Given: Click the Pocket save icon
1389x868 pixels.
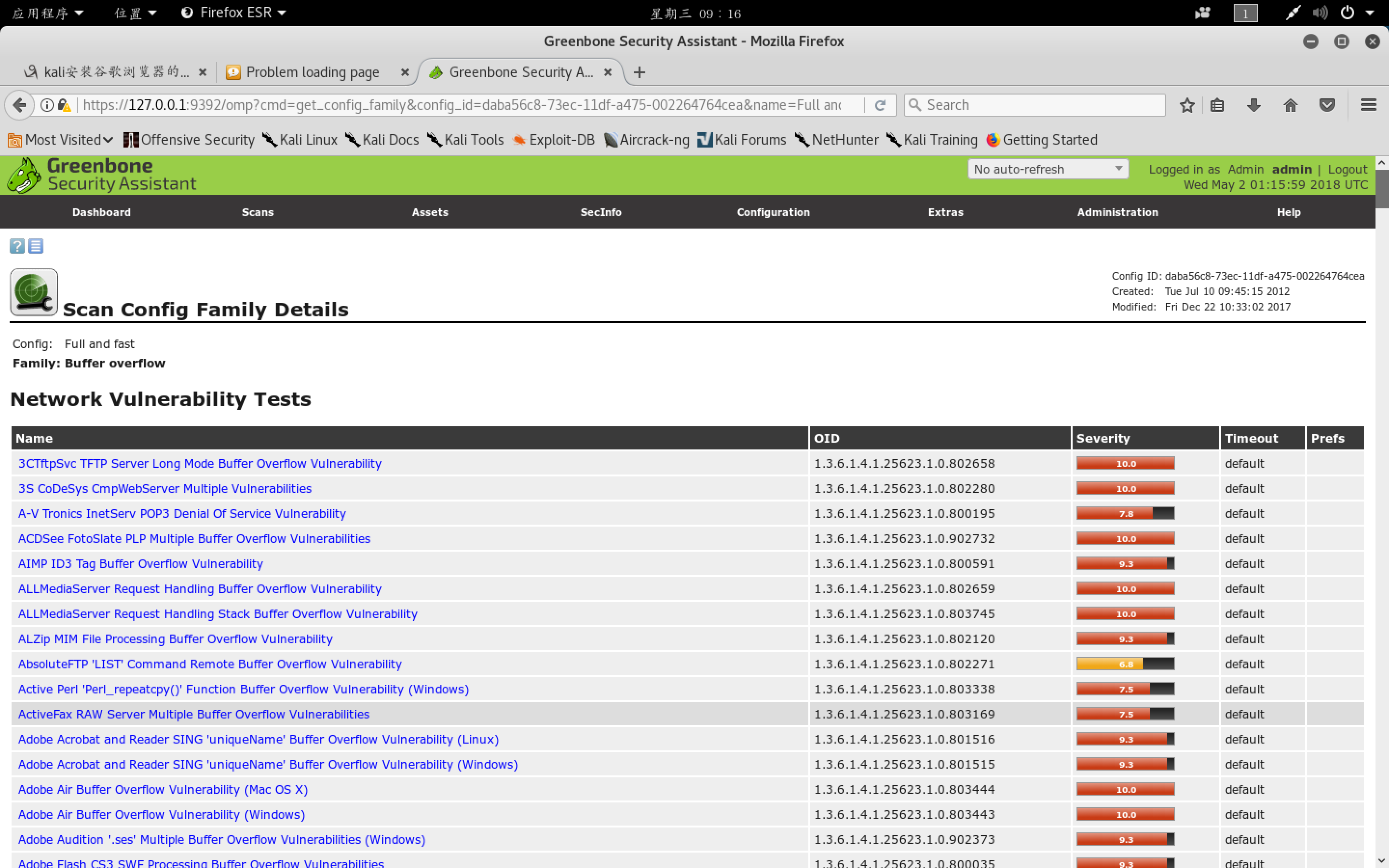Looking at the screenshot, I should tap(1326, 105).
